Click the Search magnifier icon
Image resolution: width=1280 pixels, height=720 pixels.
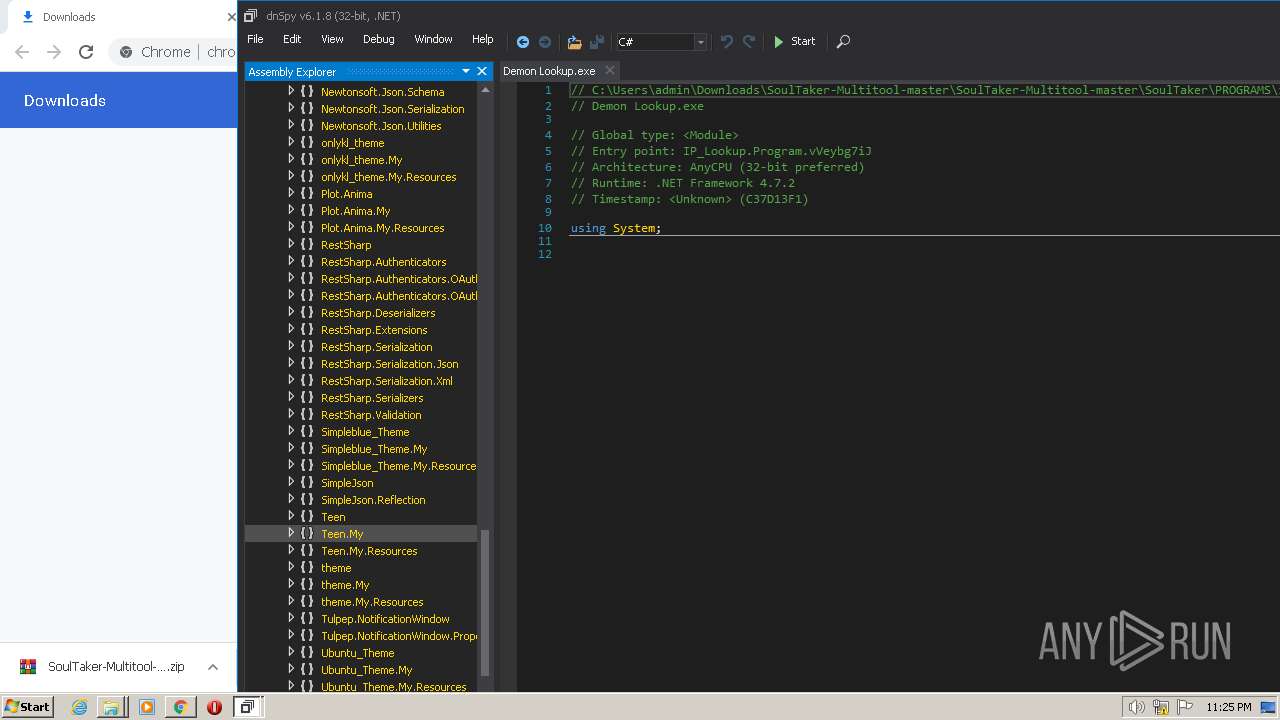click(x=843, y=42)
